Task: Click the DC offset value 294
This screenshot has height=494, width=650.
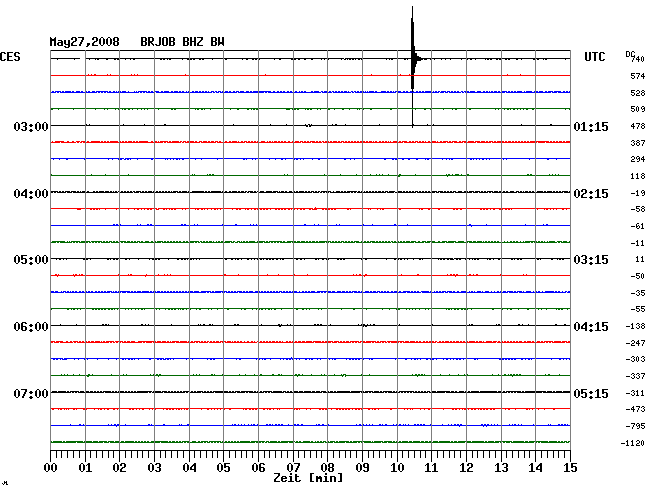Action: 638,159
